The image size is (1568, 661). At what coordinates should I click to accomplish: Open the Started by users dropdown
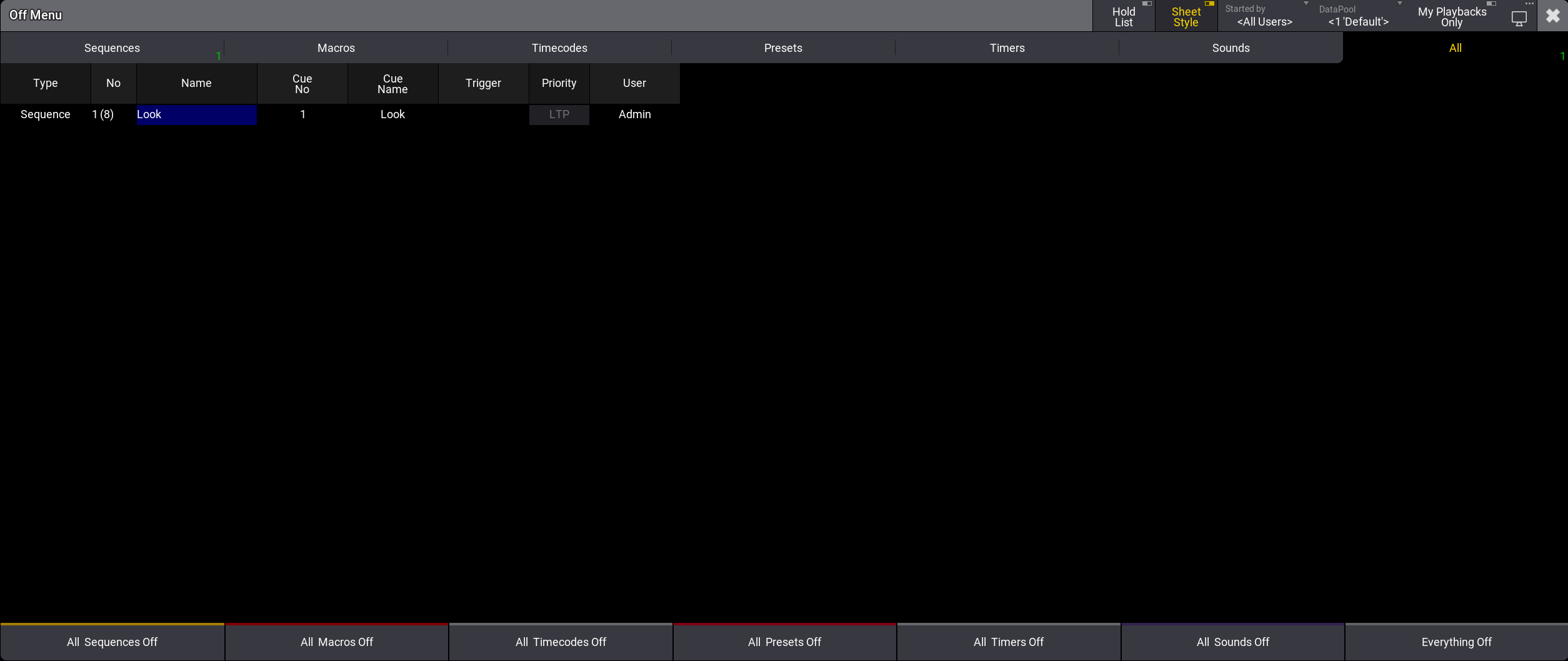tap(1264, 17)
